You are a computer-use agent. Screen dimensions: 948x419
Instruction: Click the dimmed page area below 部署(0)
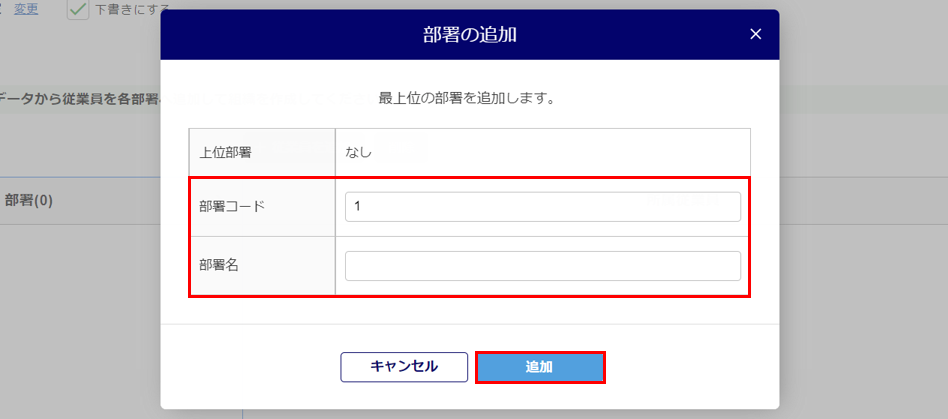click(80, 320)
